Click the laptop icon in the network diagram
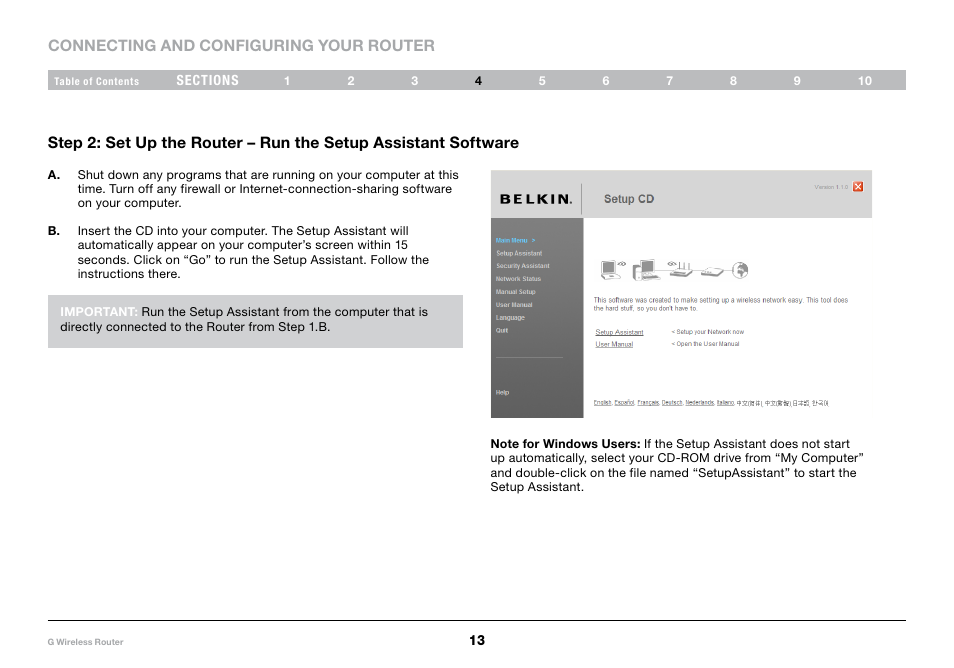The width and height of the screenshot is (954, 668). point(611,270)
